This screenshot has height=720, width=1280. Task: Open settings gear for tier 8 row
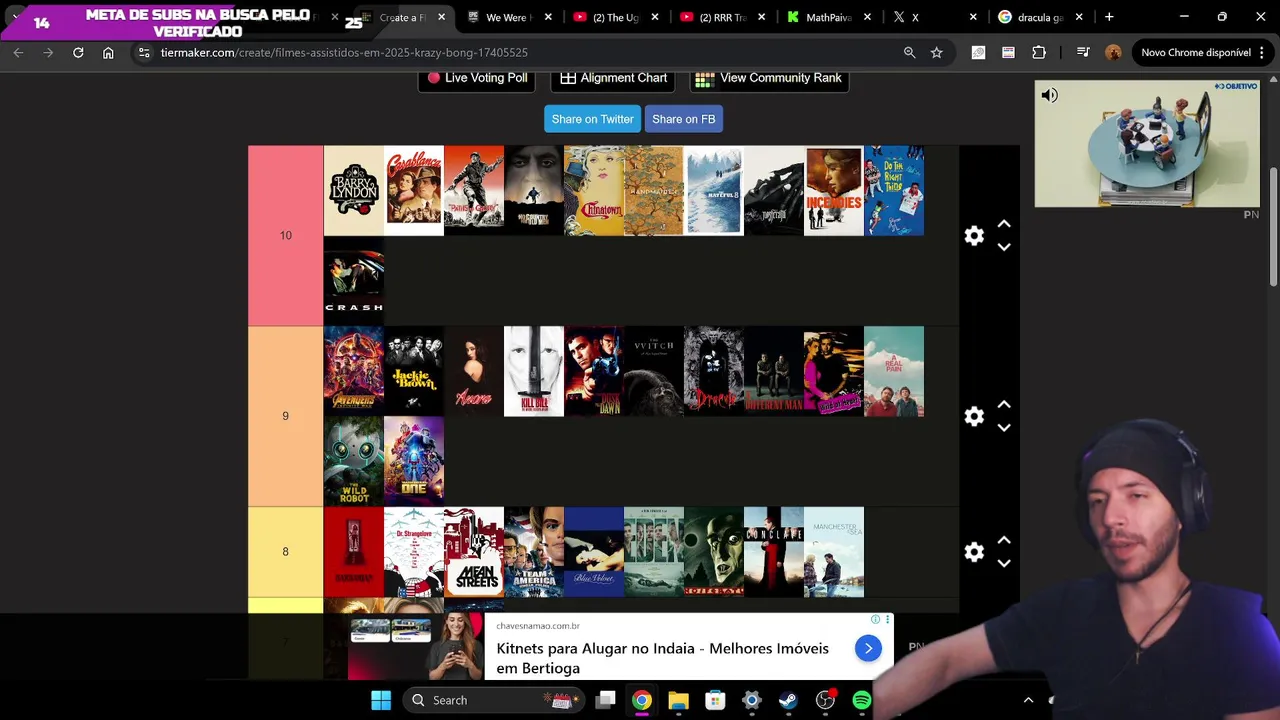coord(974,552)
